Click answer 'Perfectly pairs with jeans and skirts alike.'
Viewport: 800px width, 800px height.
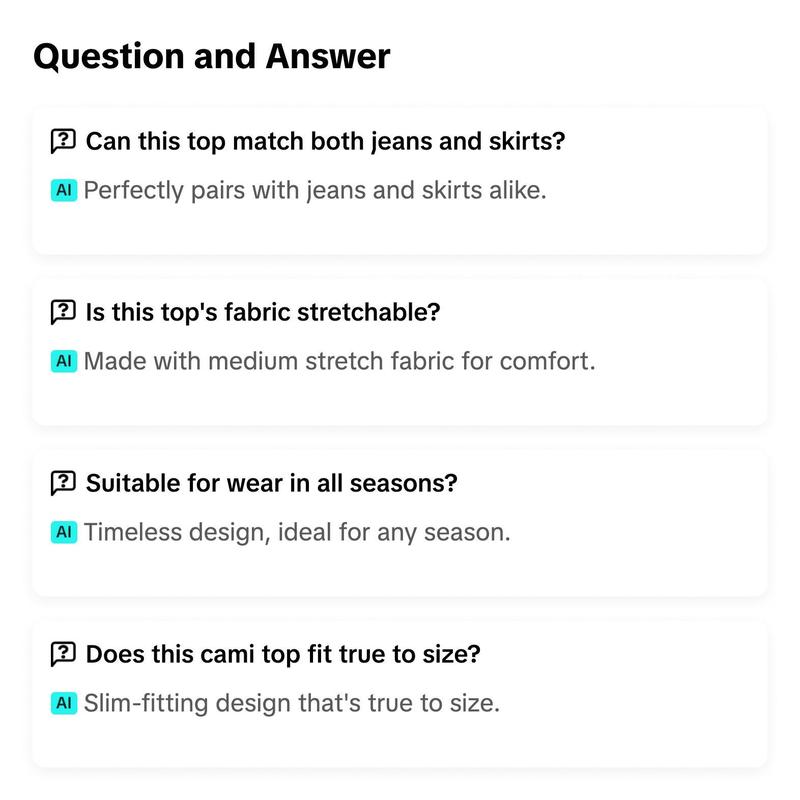(x=315, y=191)
